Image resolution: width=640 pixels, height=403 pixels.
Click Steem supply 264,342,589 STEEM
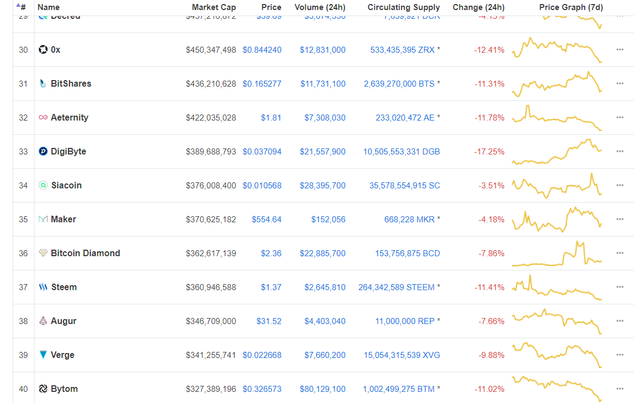396,287
